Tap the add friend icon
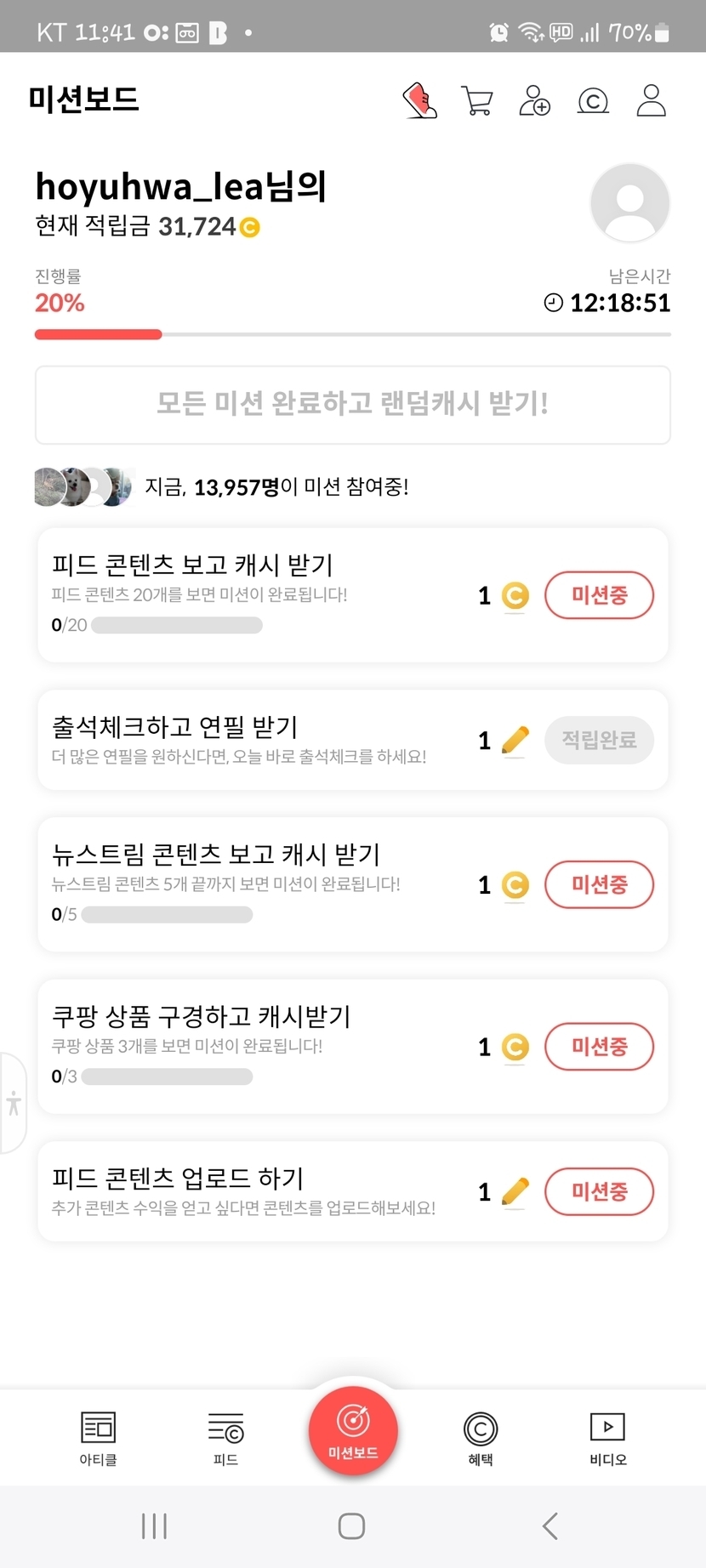706x1568 pixels. pyautogui.click(x=535, y=100)
